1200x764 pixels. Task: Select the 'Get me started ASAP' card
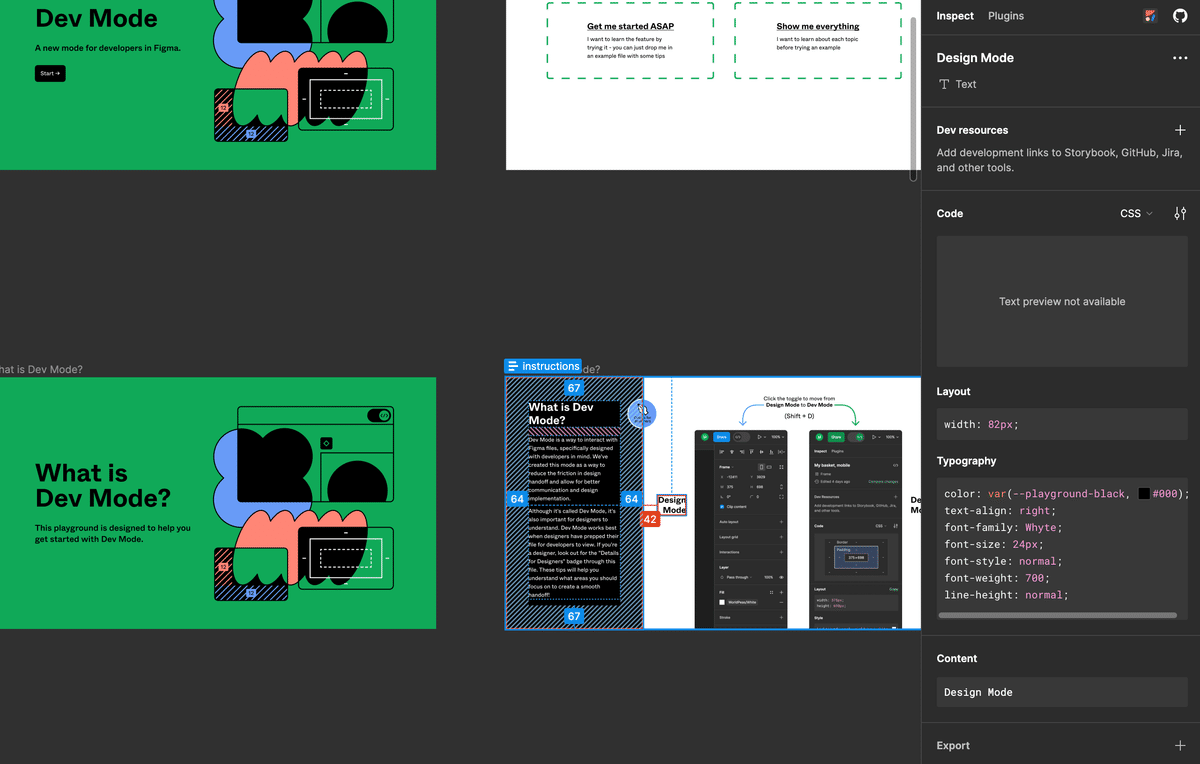click(x=630, y=41)
